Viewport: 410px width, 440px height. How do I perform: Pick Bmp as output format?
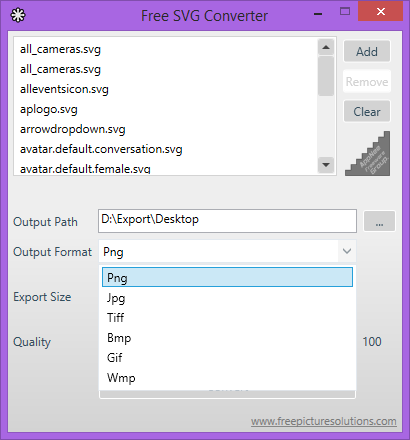[227, 338]
